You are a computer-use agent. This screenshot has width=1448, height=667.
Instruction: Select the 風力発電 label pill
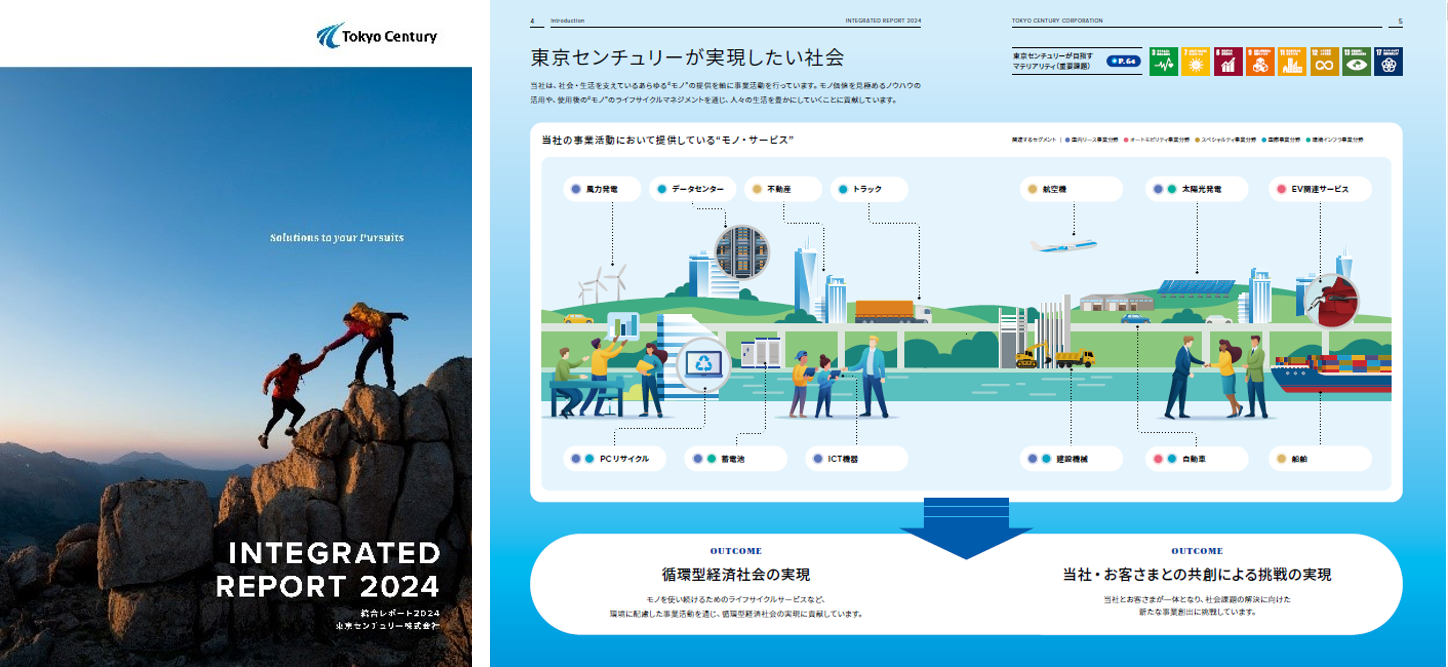[x=601, y=188]
